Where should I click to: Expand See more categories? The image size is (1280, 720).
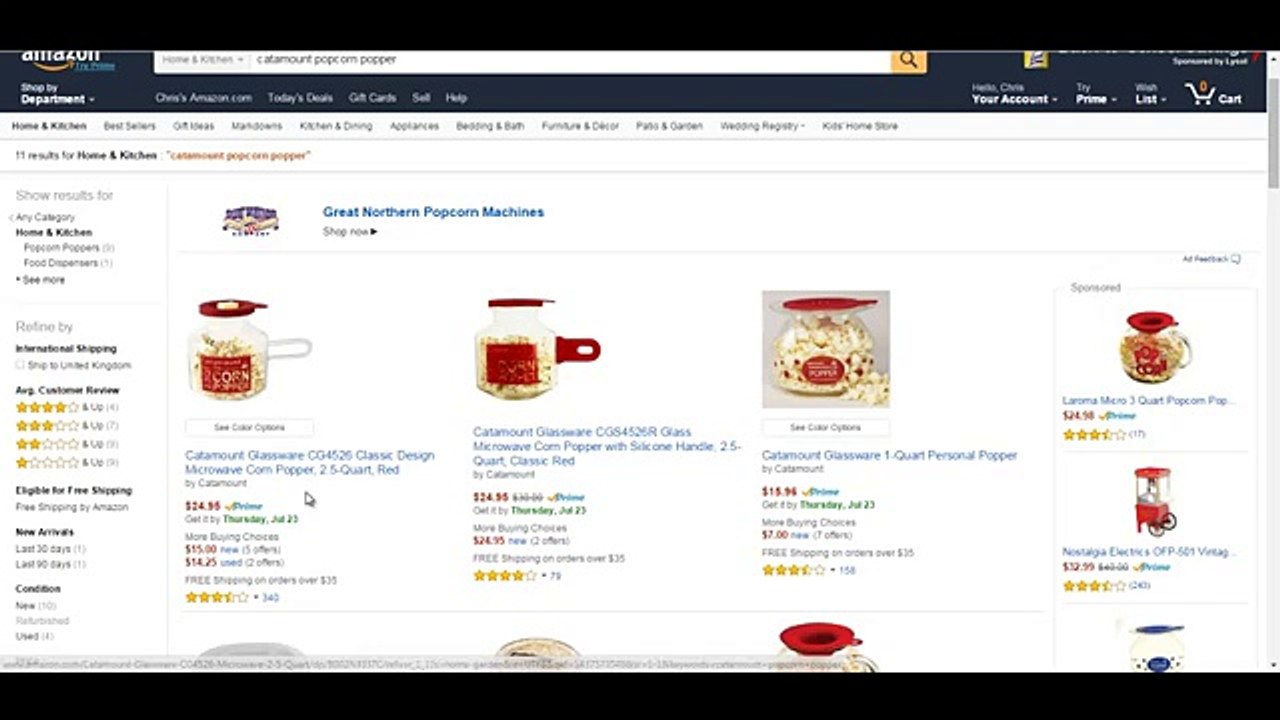point(41,280)
